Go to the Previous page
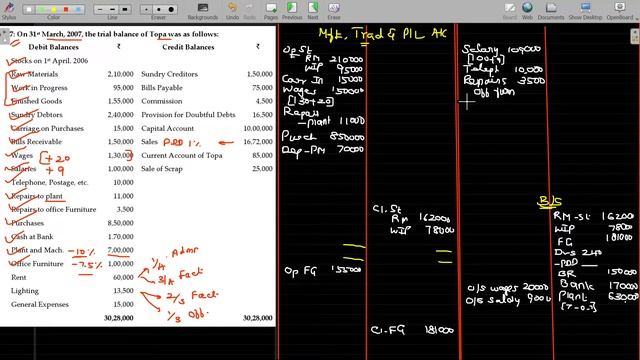The width and height of the screenshot is (640, 360). (x=292, y=11)
